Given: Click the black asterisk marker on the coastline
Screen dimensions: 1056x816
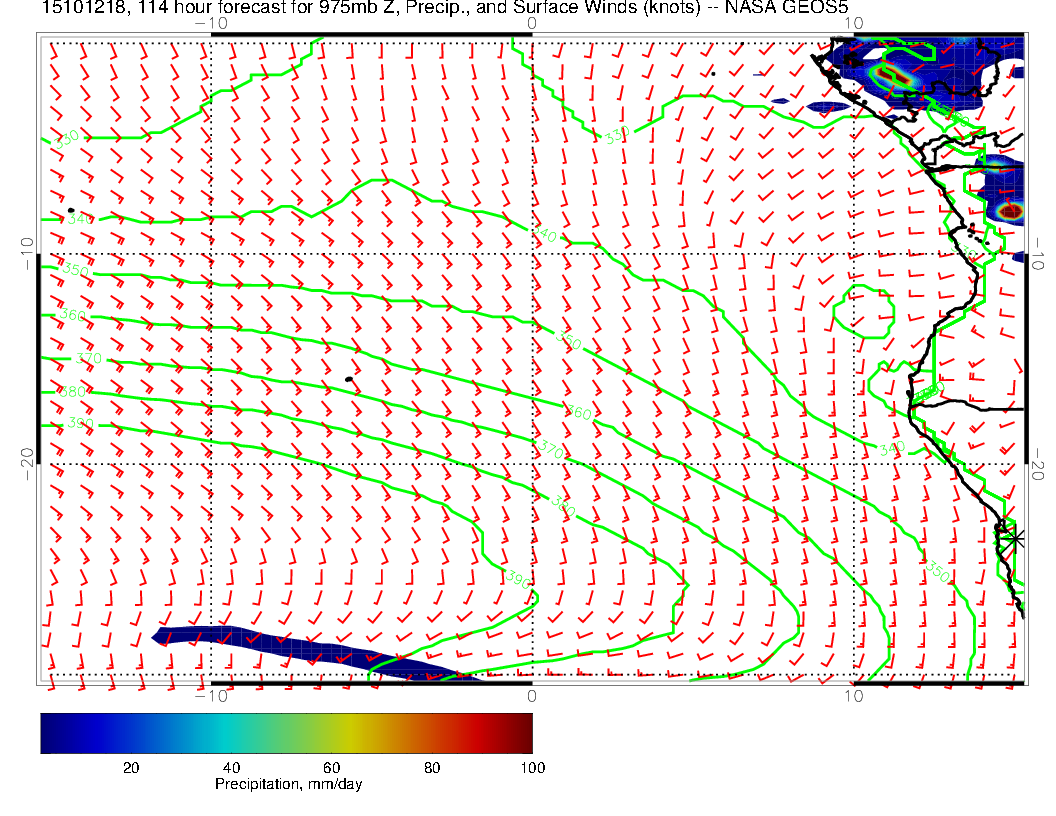Looking at the screenshot, I should pyautogui.click(x=1015, y=538).
